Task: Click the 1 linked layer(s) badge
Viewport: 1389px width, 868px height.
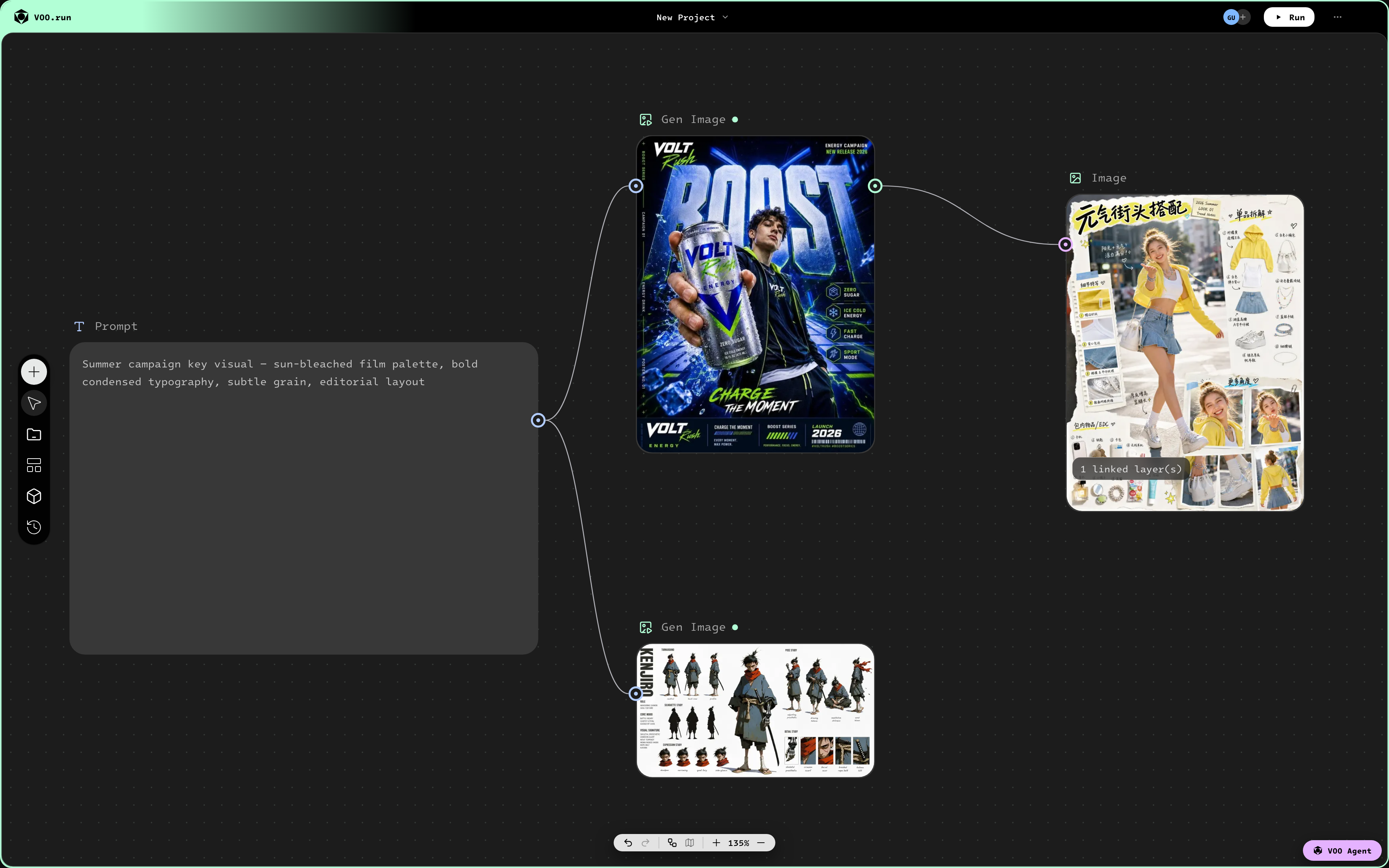Action: point(1131,469)
